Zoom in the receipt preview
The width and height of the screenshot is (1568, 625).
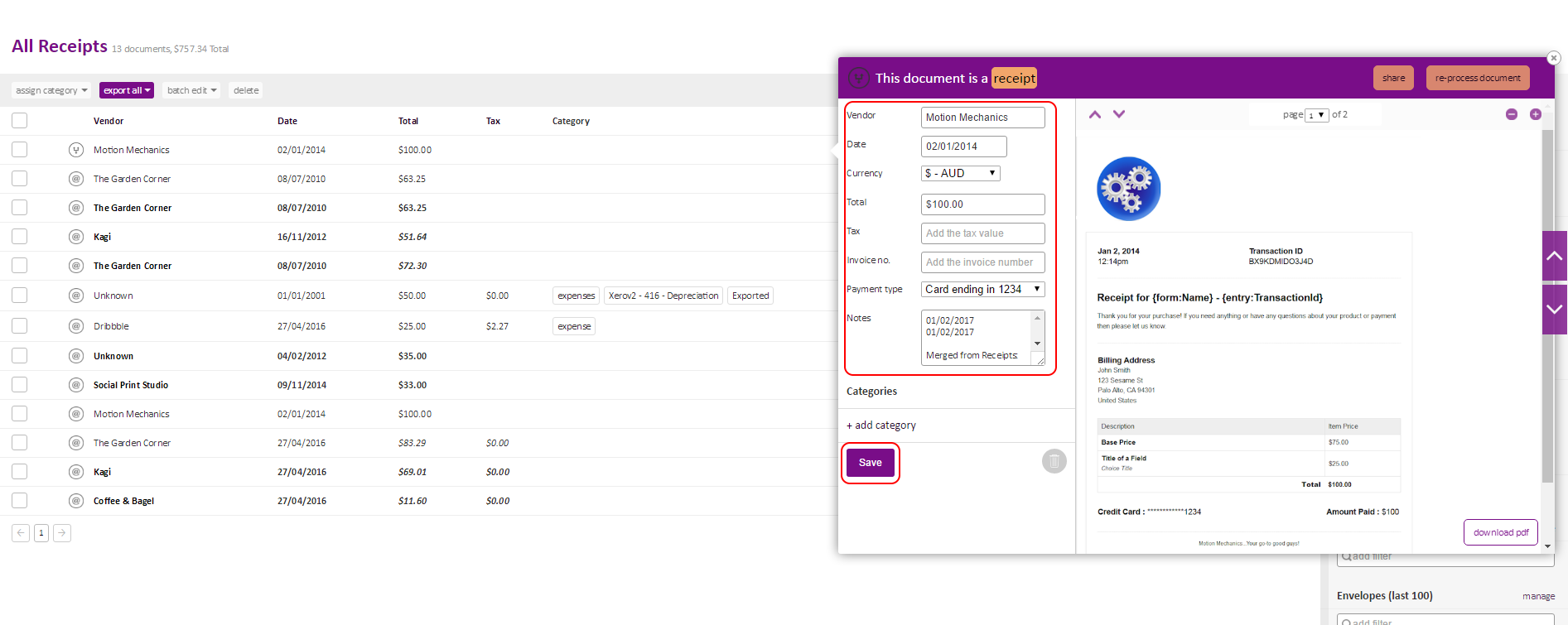(x=1536, y=114)
